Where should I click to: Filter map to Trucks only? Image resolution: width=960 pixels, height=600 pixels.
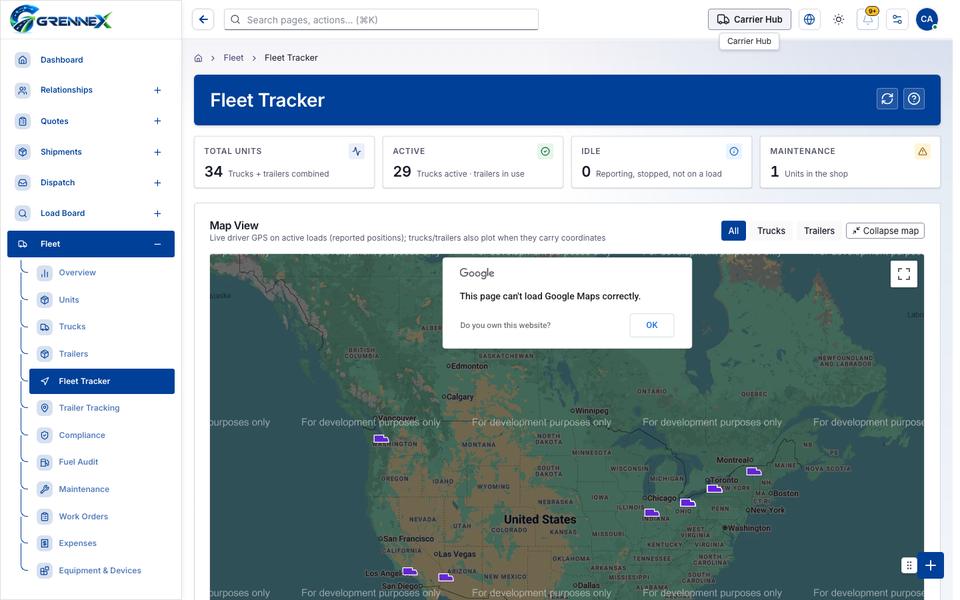pyautogui.click(x=771, y=231)
